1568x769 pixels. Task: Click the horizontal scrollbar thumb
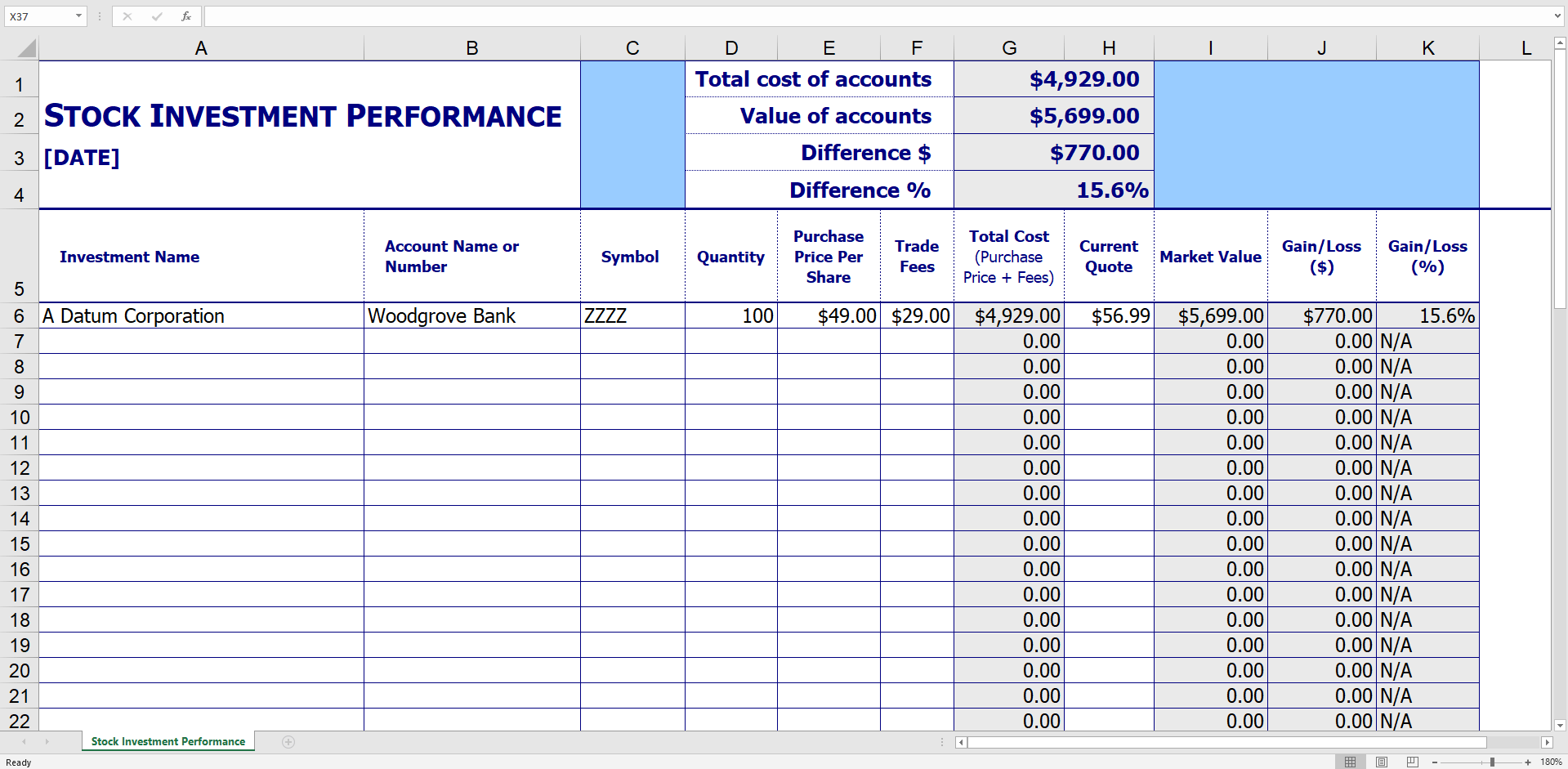(1227, 742)
